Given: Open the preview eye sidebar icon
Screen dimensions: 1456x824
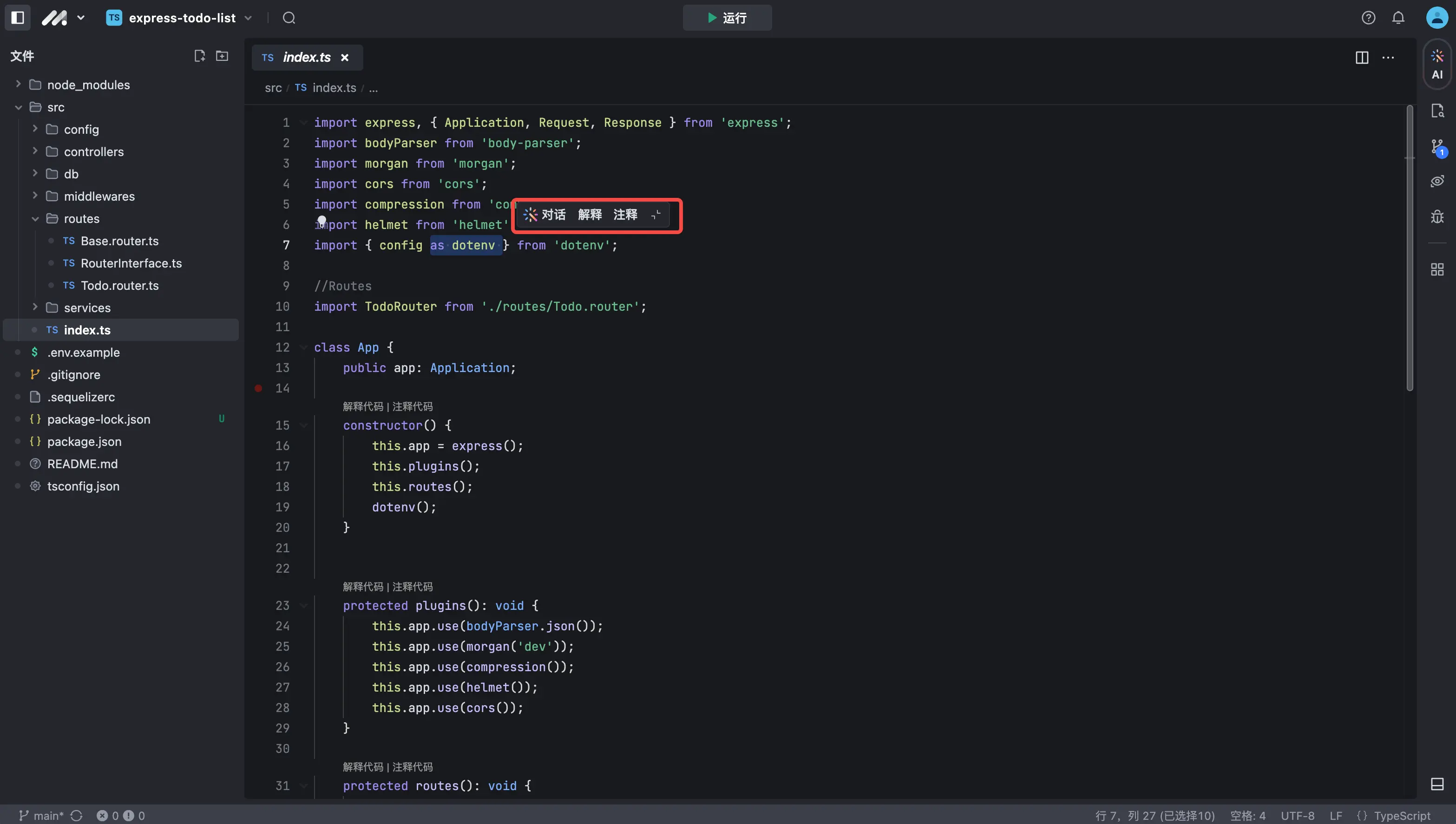Looking at the screenshot, I should coord(1437,181).
